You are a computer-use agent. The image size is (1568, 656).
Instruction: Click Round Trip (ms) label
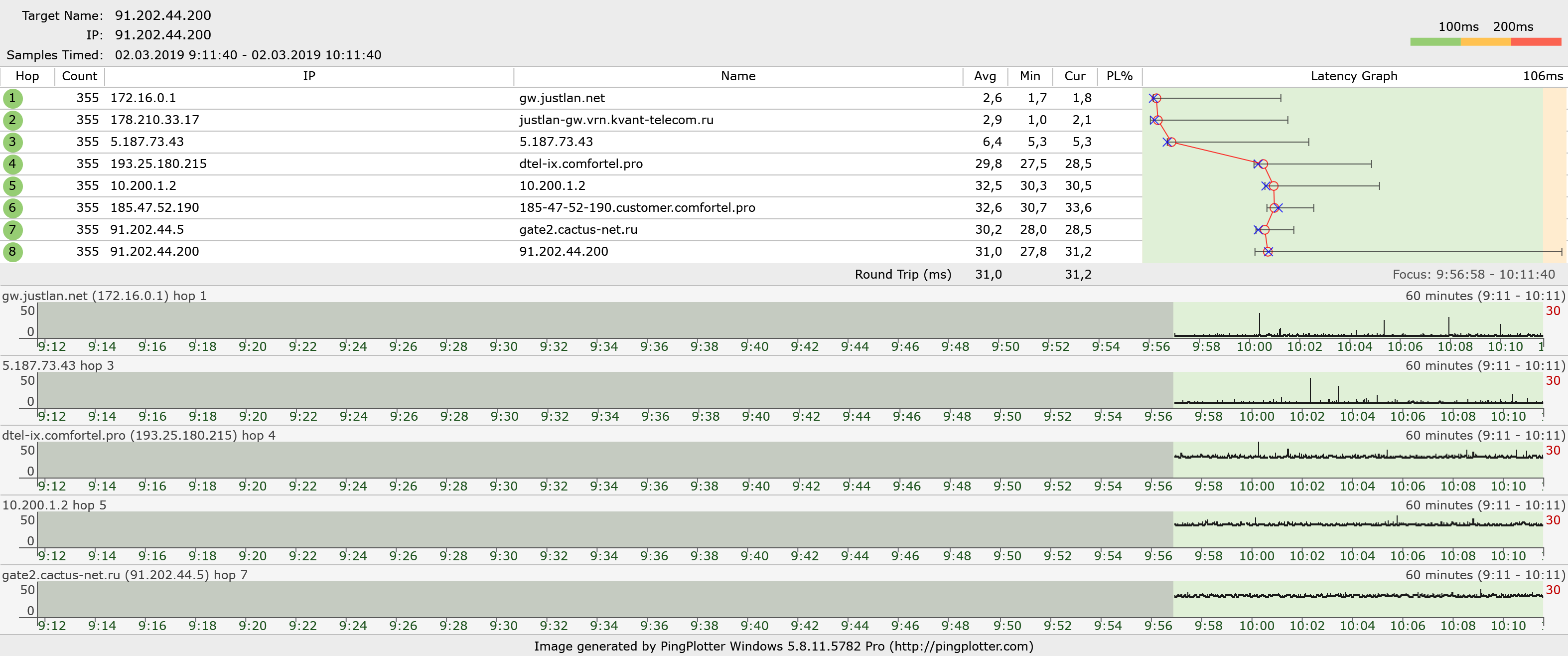pyautogui.click(x=903, y=275)
